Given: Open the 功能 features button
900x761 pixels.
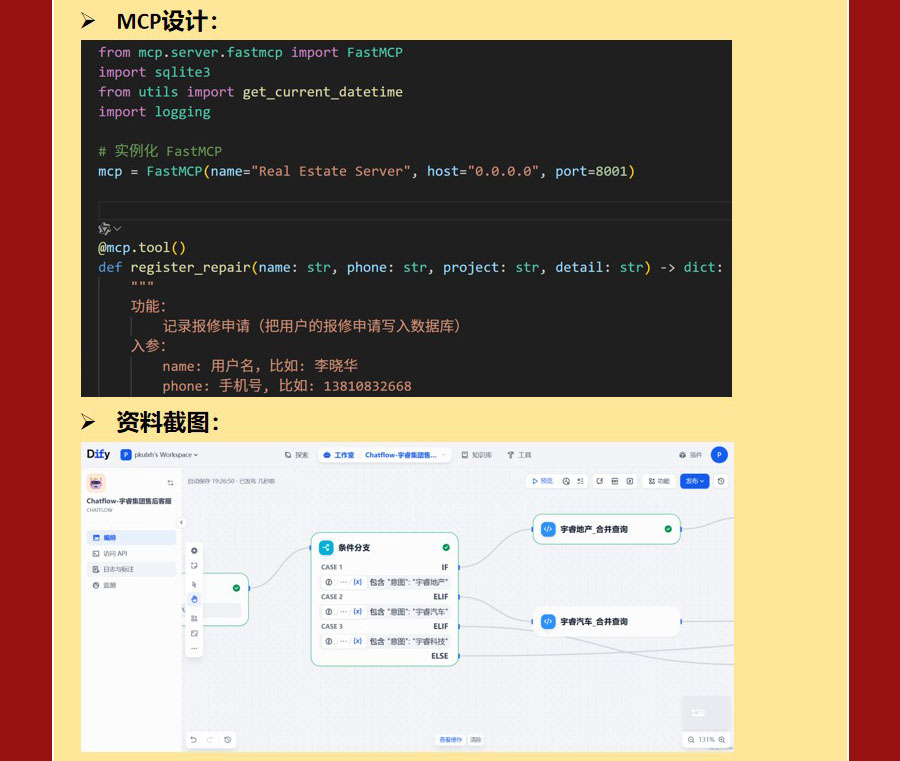Looking at the screenshot, I should point(658,481).
